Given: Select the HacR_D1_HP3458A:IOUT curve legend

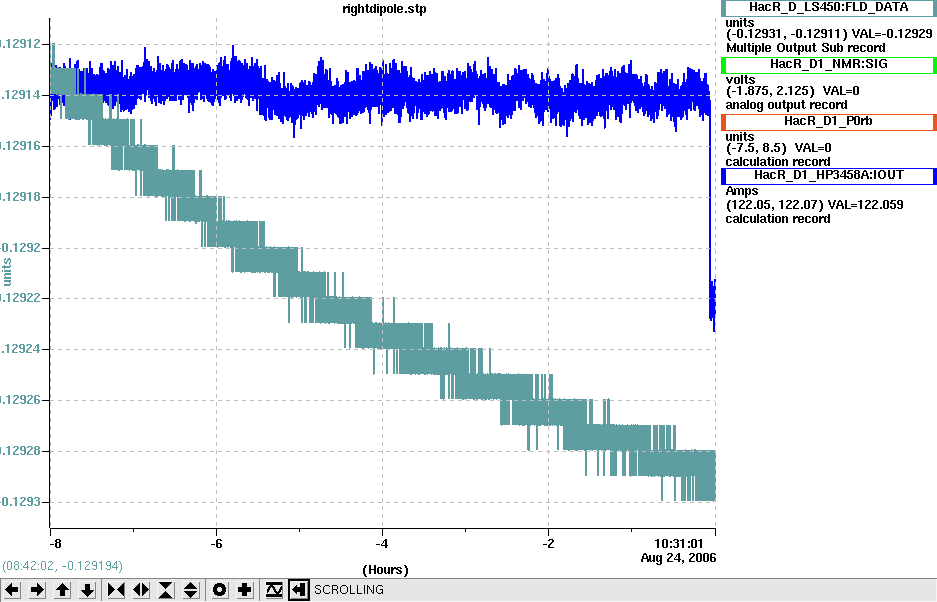Looking at the screenshot, I should point(828,176).
